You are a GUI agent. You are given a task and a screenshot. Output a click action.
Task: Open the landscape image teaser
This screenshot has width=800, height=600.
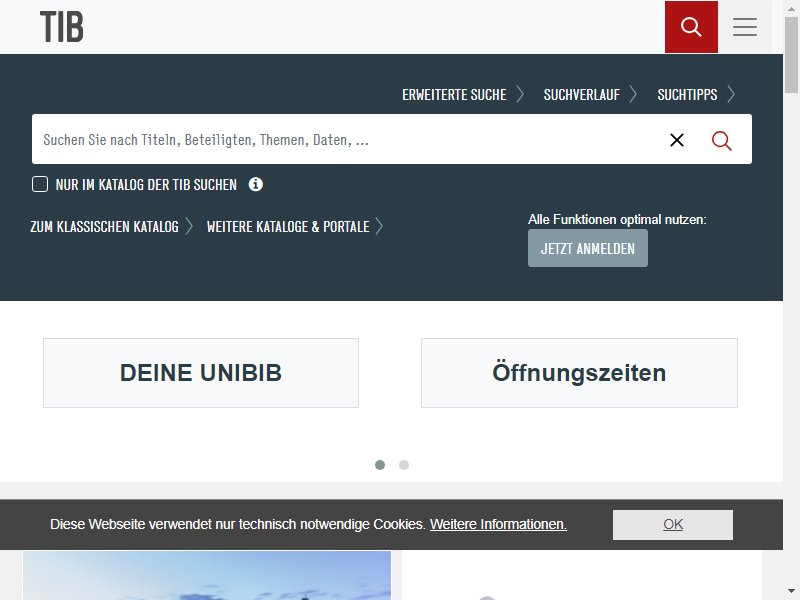tap(207, 575)
